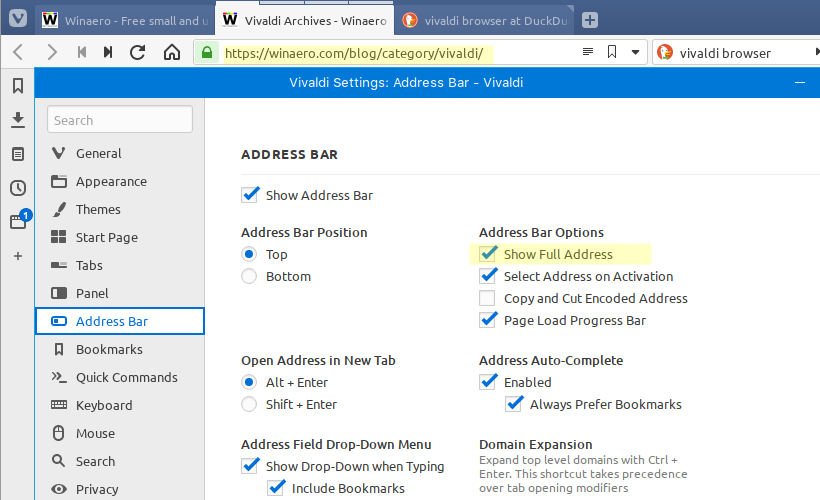
Task: Toggle Show Drop-Down when Typing
Action: point(249,466)
